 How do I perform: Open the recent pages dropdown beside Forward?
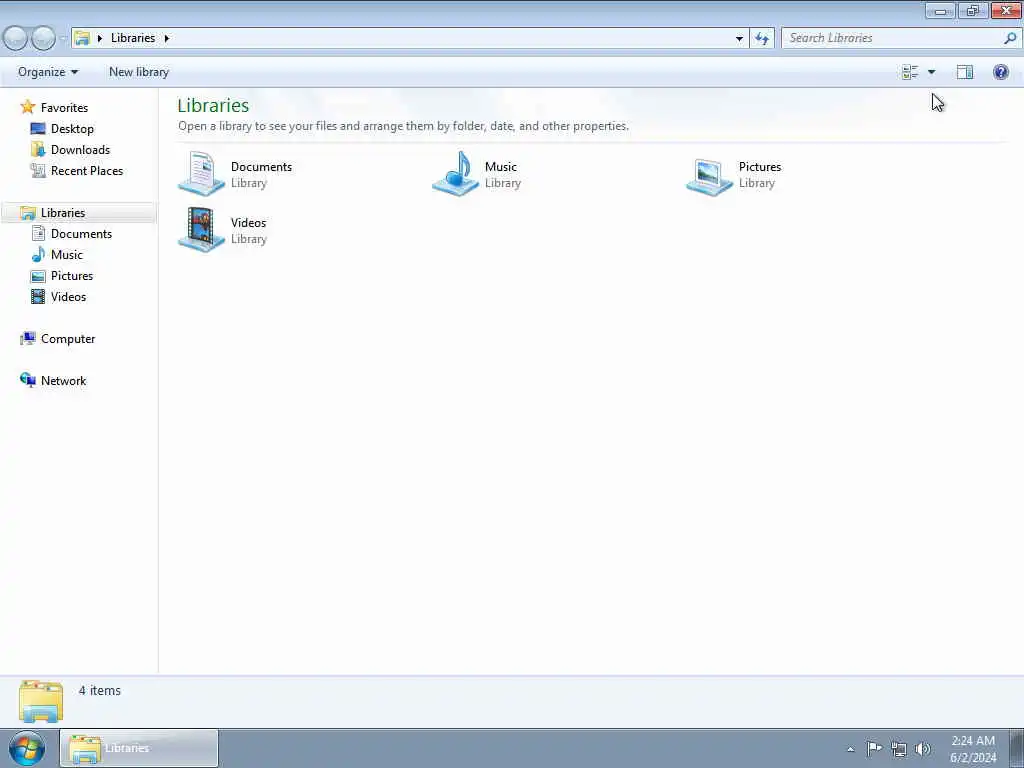(x=63, y=38)
